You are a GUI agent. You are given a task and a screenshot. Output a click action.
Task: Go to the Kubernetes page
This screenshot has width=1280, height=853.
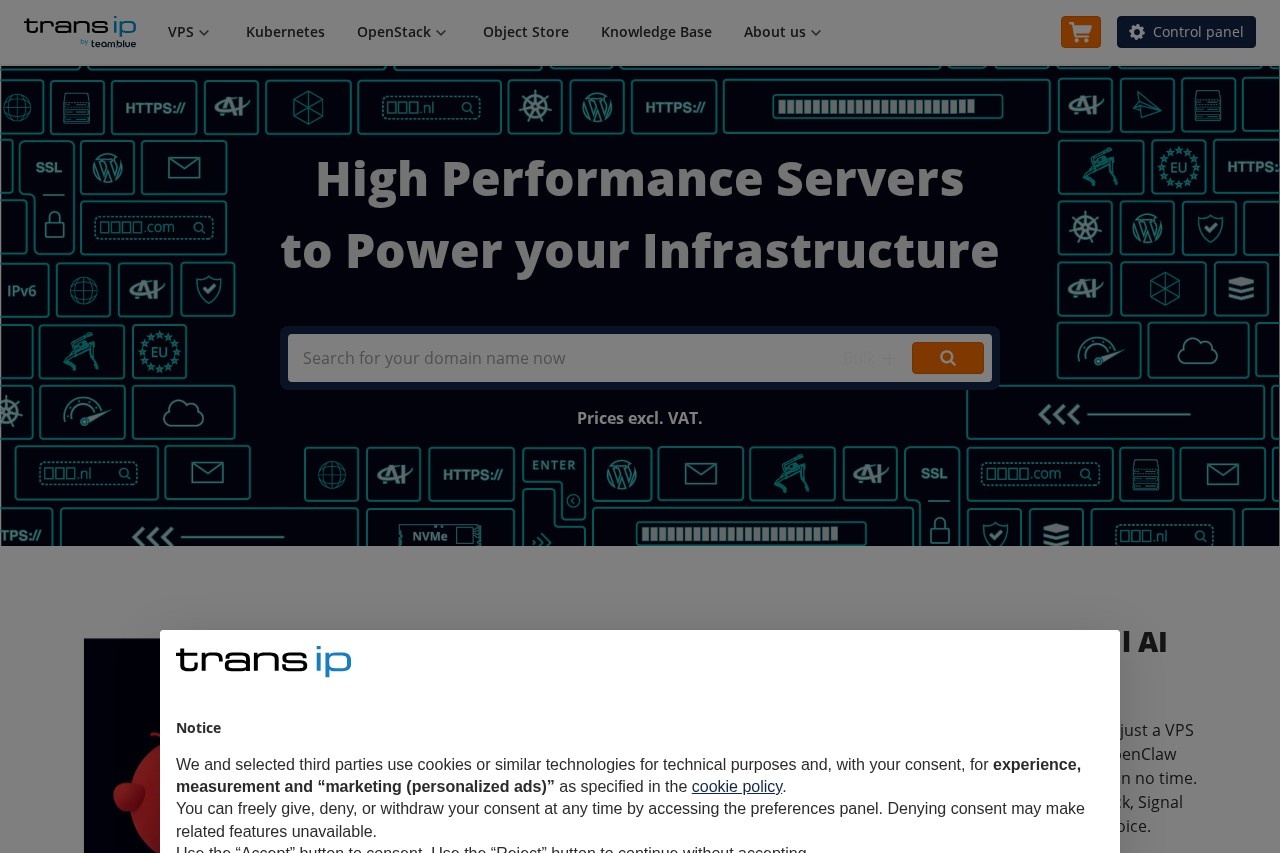[x=285, y=32]
